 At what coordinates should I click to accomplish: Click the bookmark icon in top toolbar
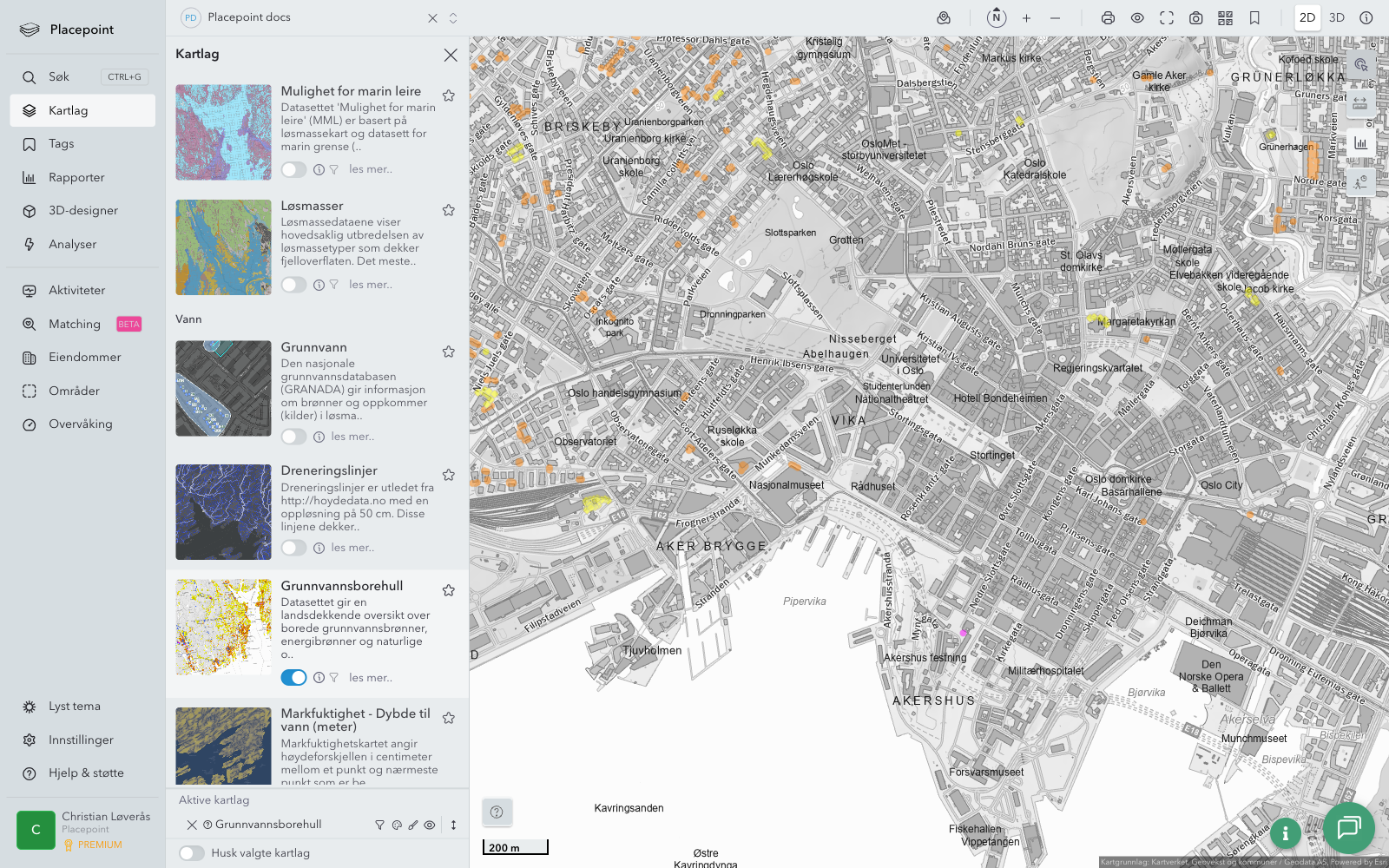(x=1254, y=18)
